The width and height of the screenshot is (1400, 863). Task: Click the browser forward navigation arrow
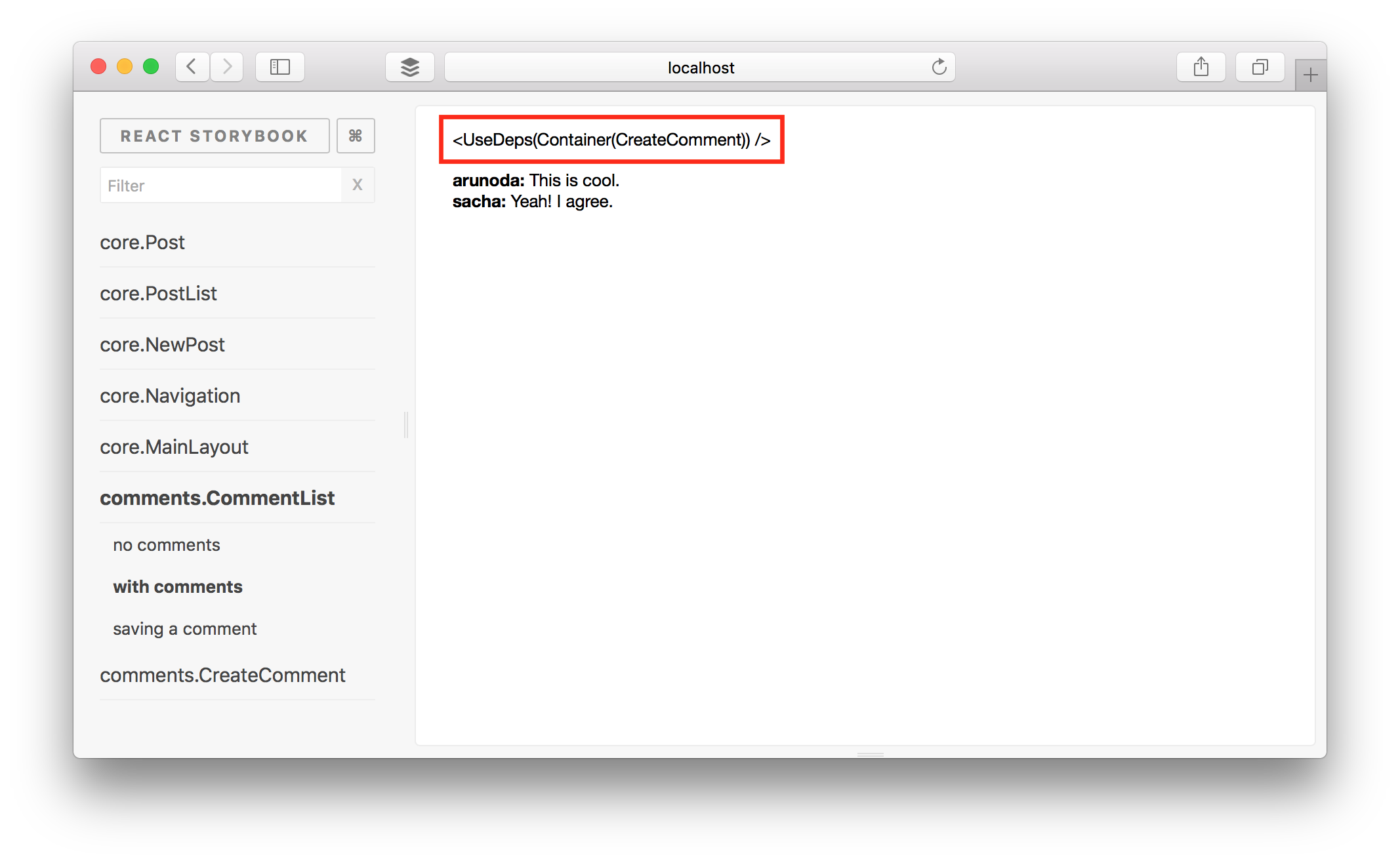(225, 67)
